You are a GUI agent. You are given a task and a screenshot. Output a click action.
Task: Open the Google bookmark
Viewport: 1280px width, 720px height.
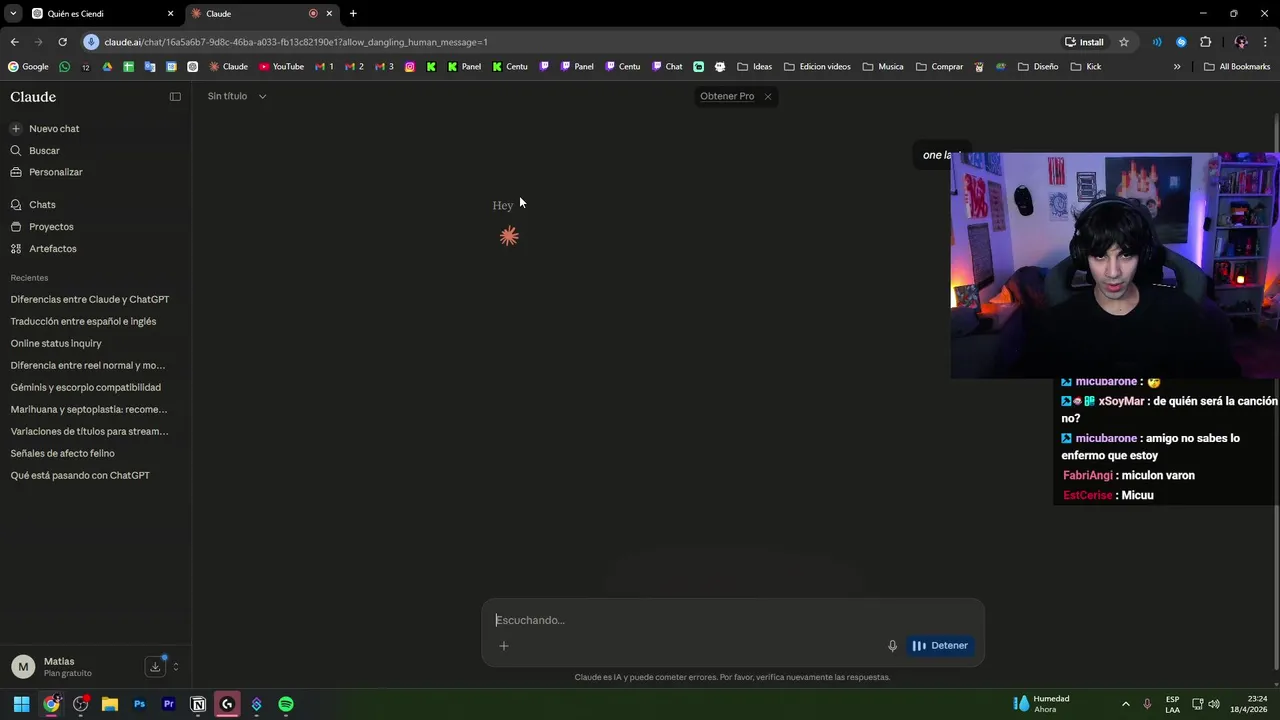[x=28, y=67]
